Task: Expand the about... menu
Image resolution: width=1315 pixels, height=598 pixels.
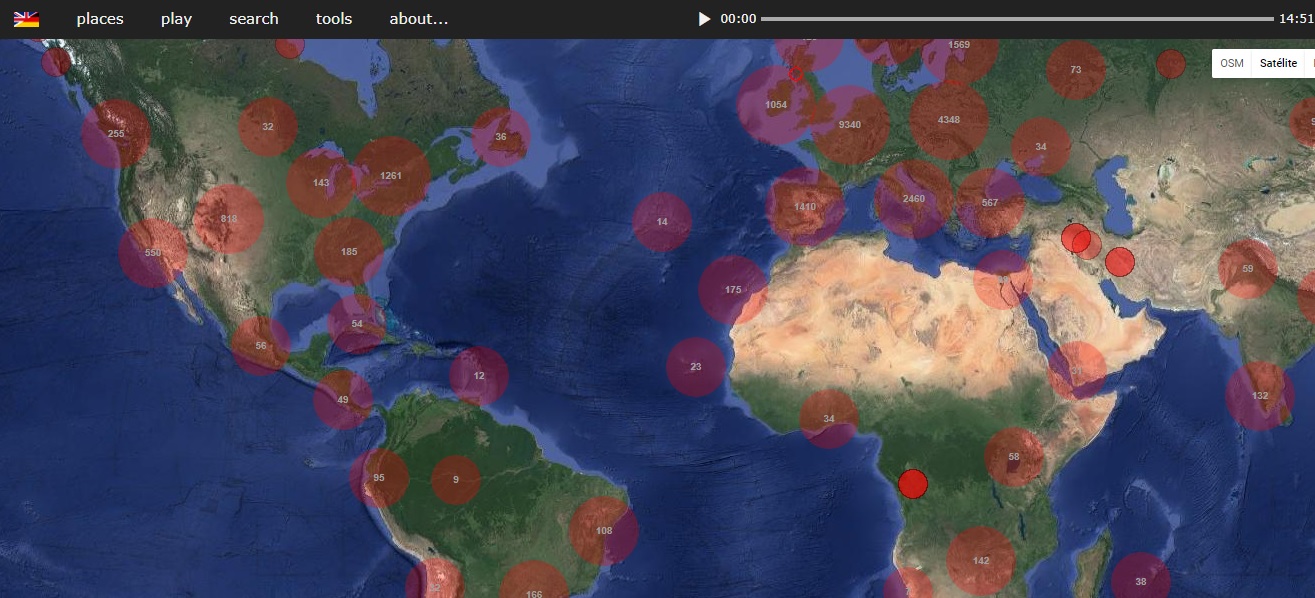Action: pyautogui.click(x=418, y=19)
